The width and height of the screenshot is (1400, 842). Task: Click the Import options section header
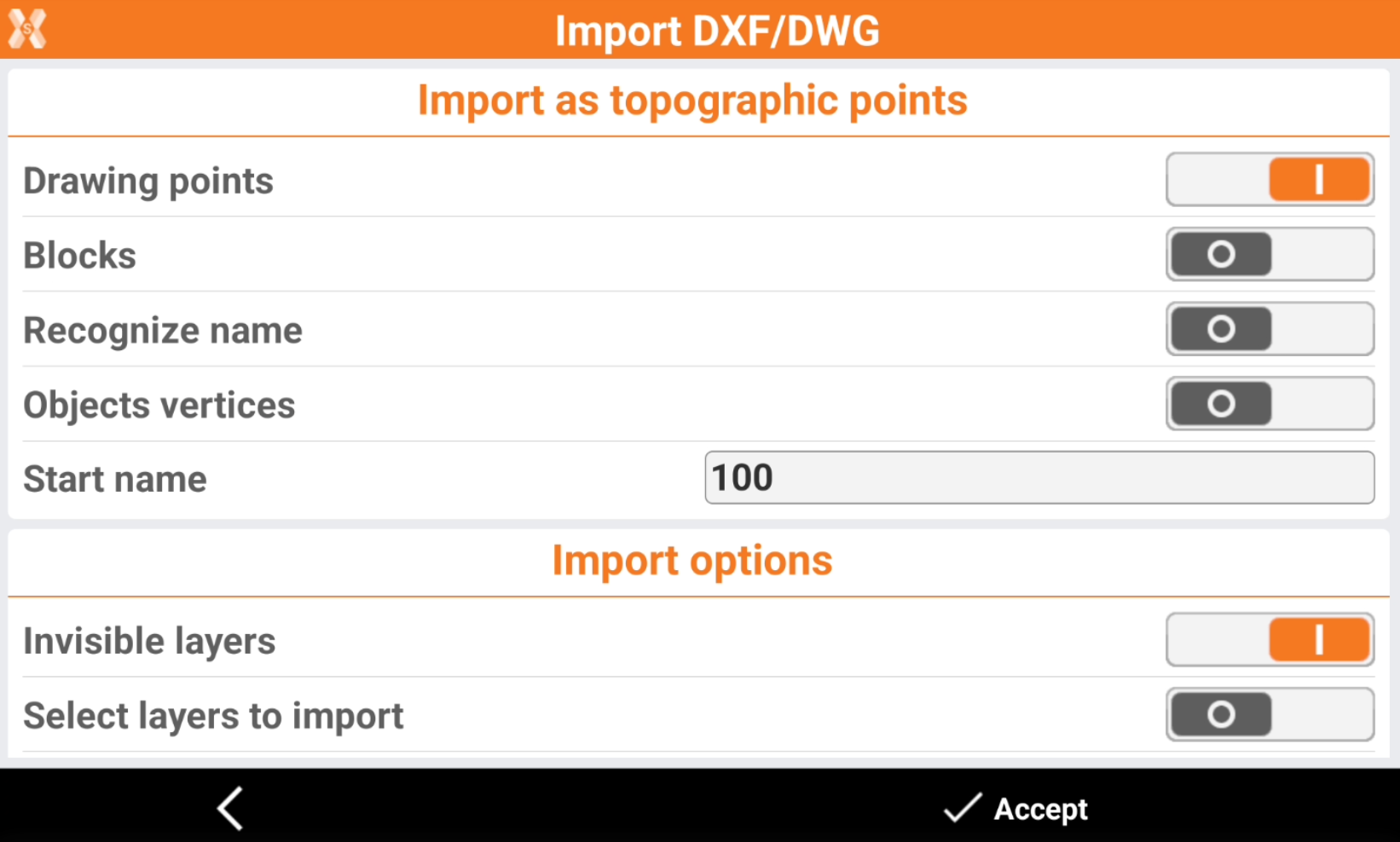click(692, 561)
